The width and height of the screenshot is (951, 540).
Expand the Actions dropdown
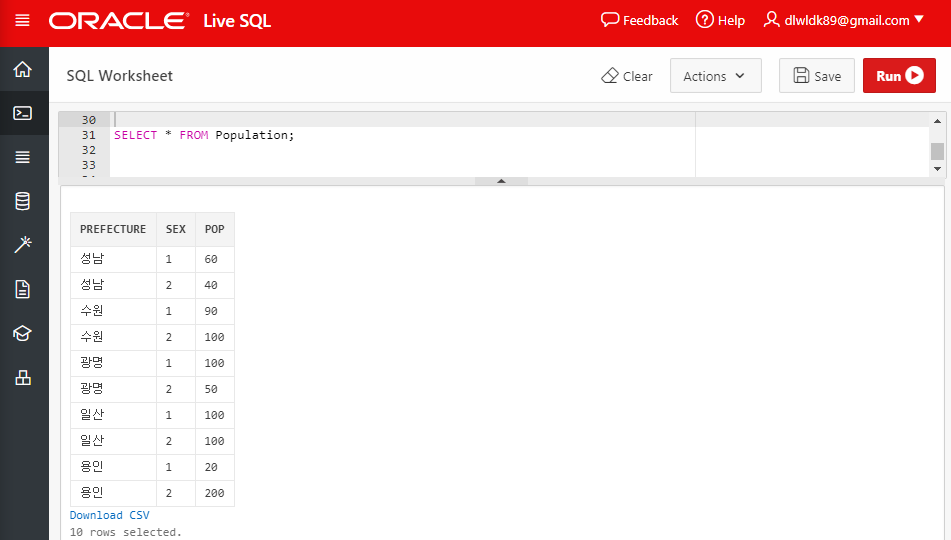pyautogui.click(x=715, y=76)
